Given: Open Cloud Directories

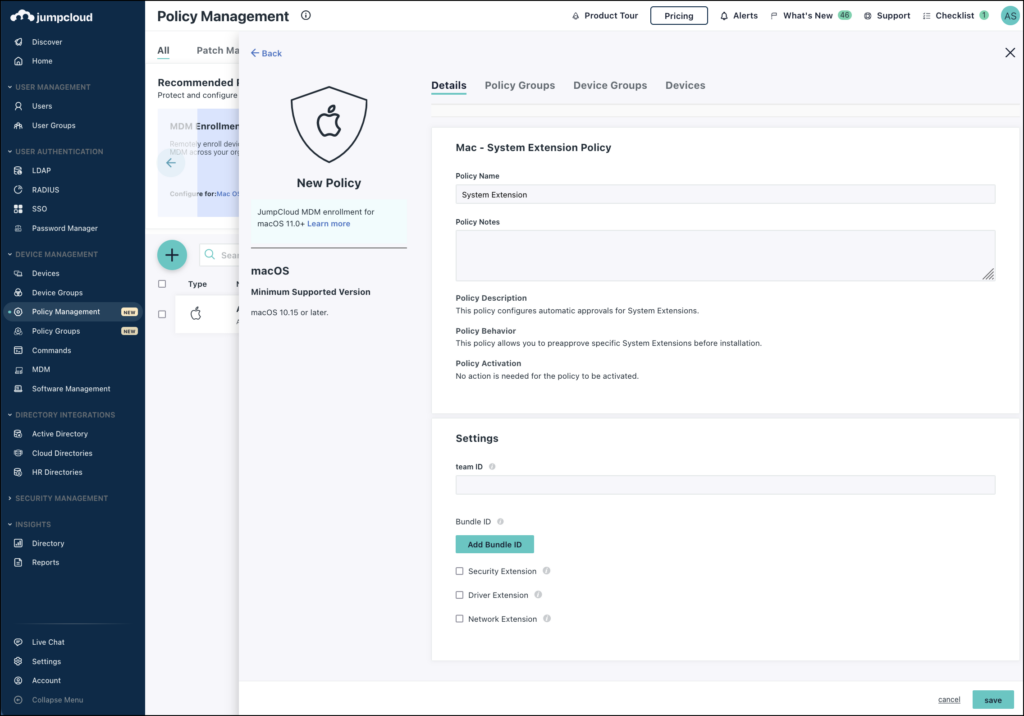Looking at the screenshot, I should pos(62,453).
